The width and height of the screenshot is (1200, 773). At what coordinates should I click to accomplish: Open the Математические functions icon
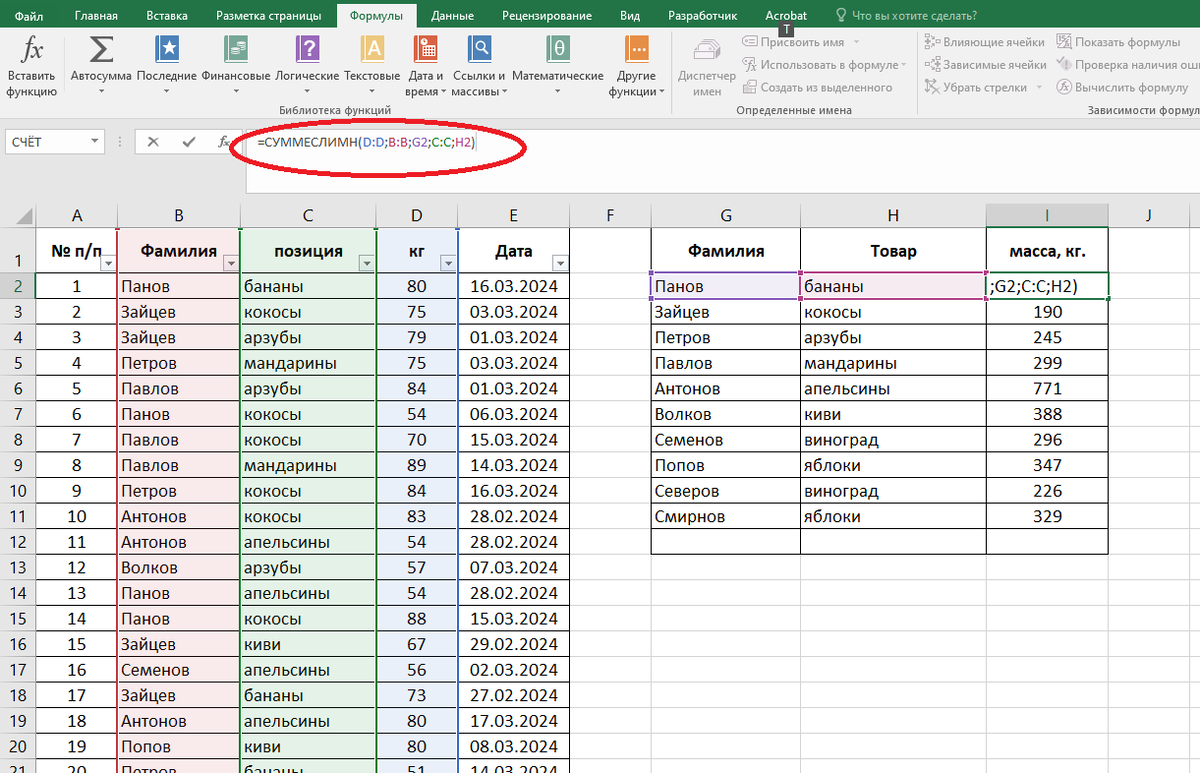point(557,49)
